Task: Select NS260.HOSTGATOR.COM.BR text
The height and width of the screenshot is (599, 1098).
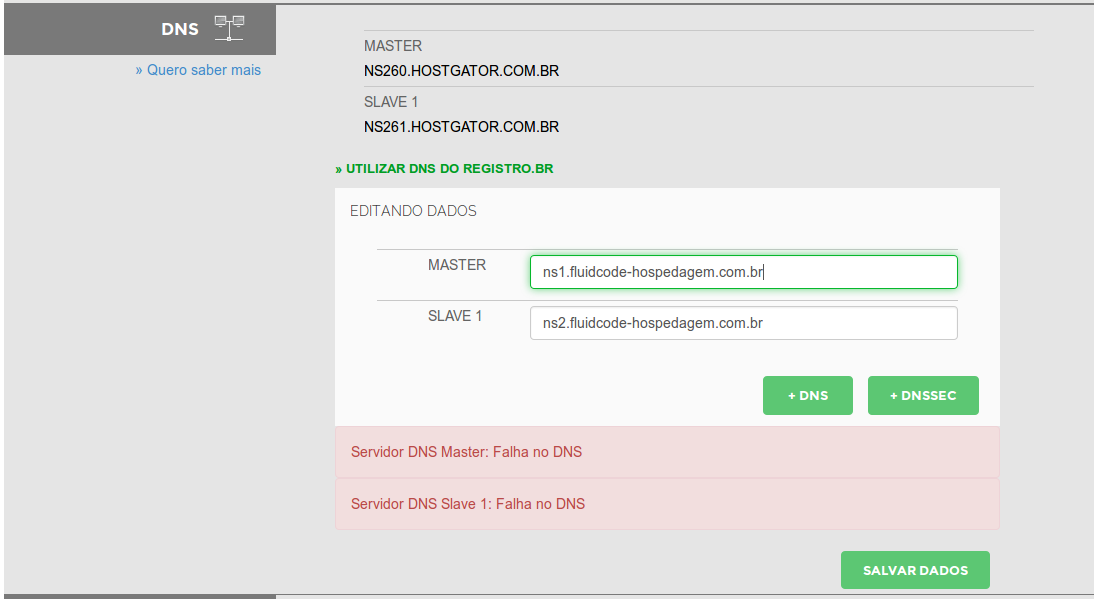Action: pos(461,71)
